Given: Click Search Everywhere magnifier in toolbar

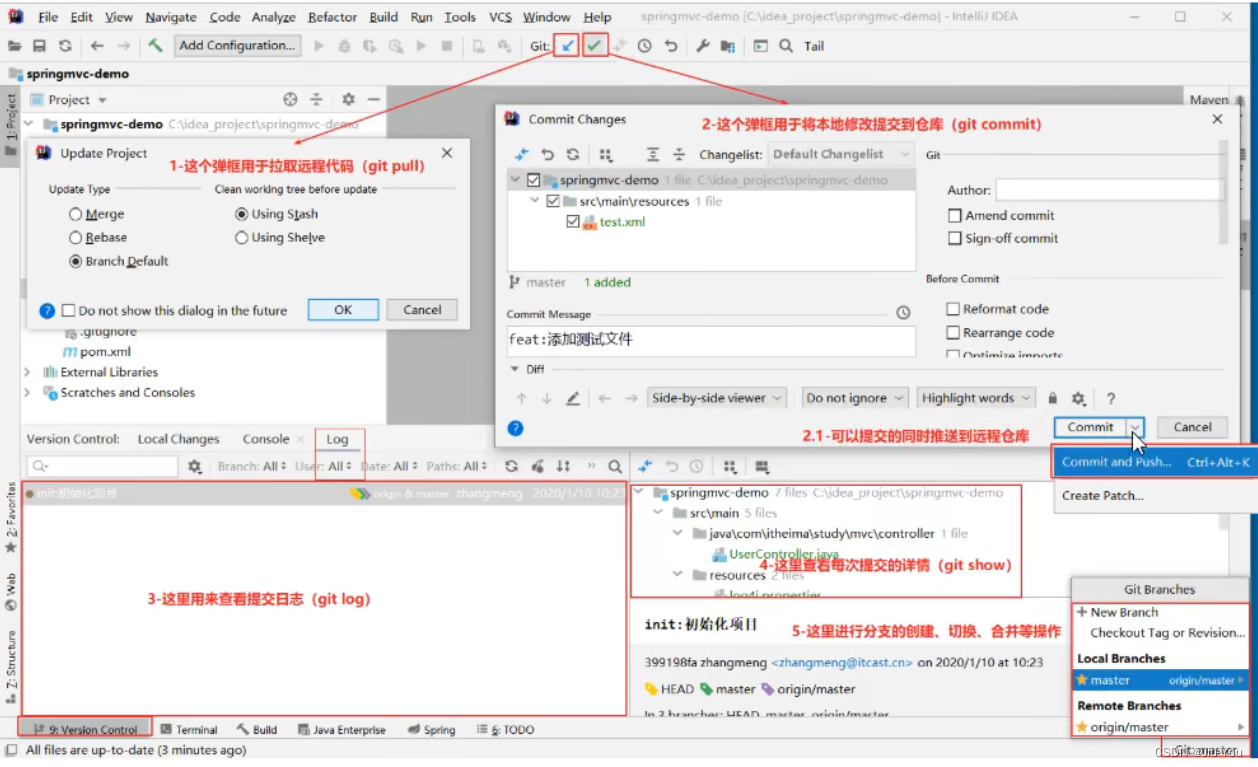Looking at the screenshot, I should coord(786,46).
